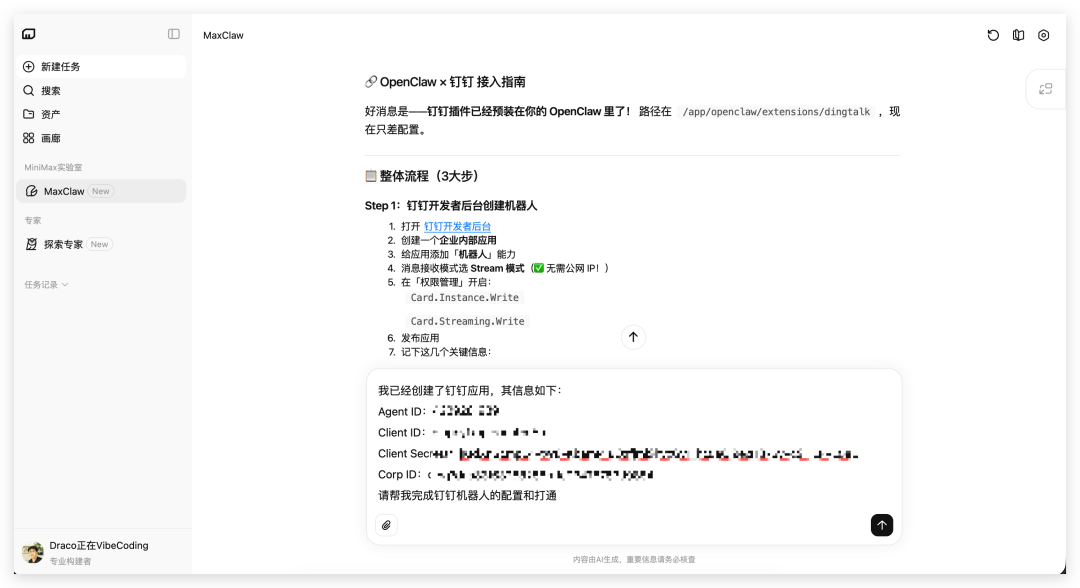Open the book-style docs icon in top bar
The width and height of the screenshot is (1080, 588).
(x=1018, y=35)
